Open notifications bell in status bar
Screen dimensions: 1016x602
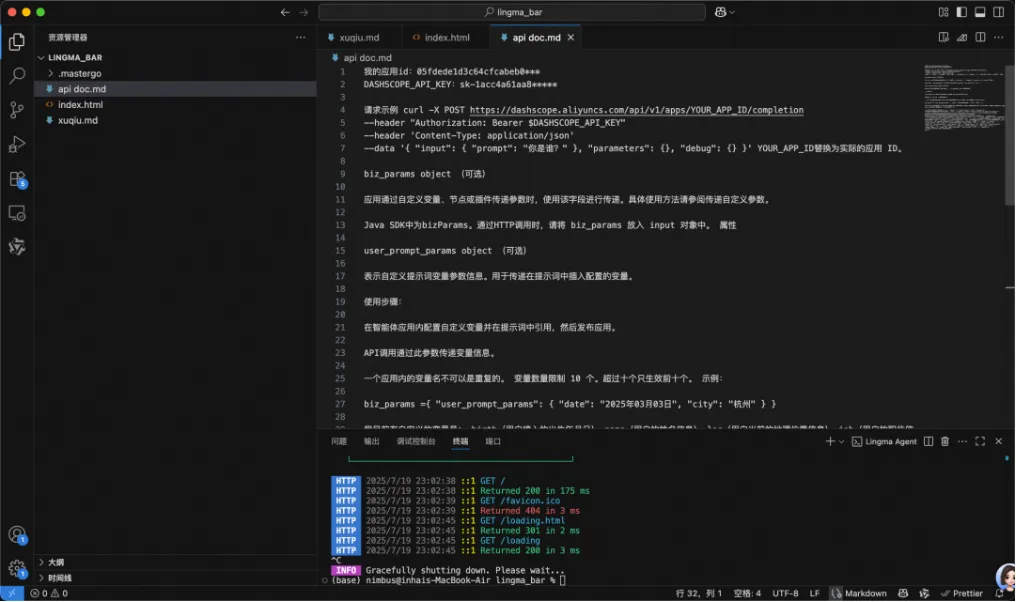[x=999, y=594]
